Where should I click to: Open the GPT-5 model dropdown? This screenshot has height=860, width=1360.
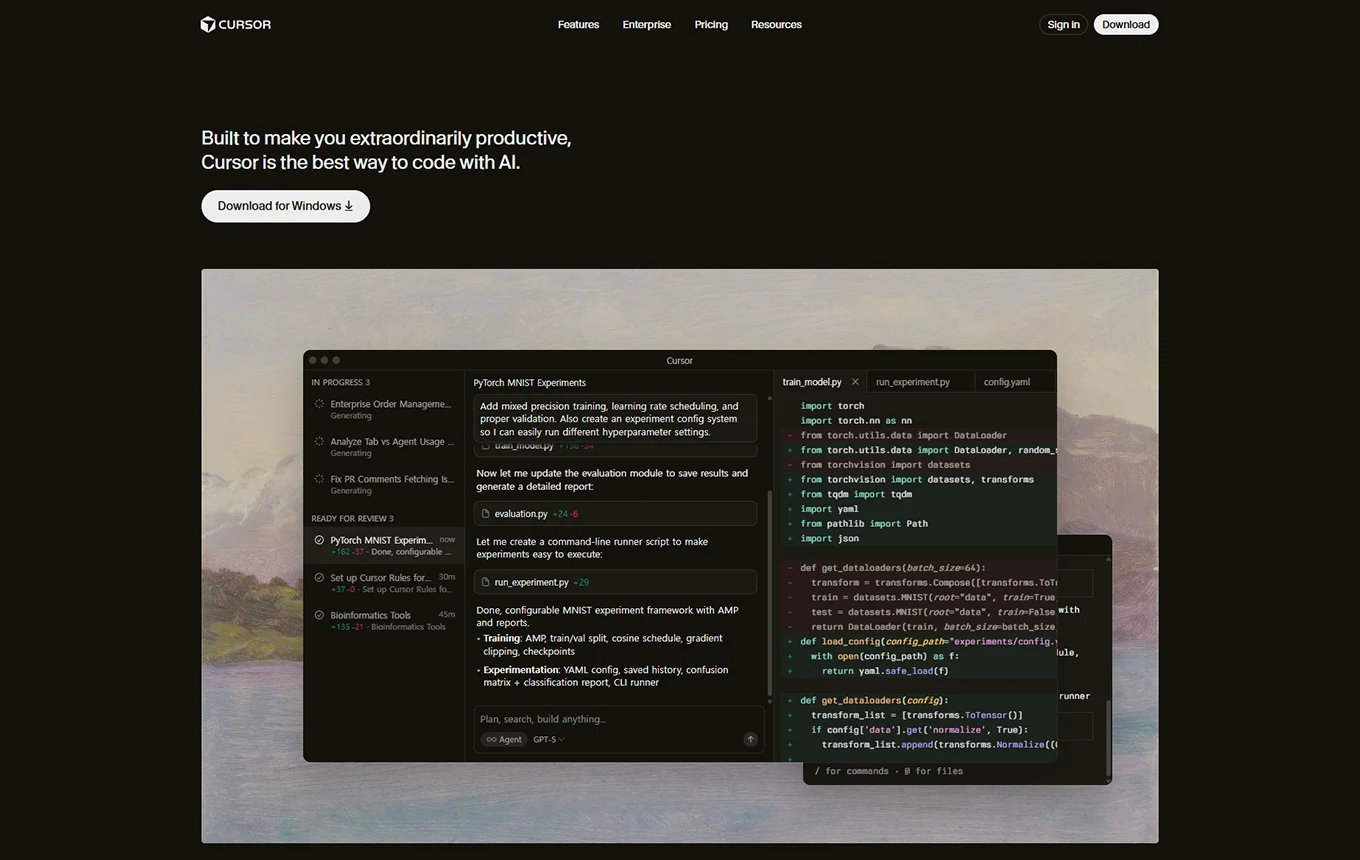tap(548, 739)
